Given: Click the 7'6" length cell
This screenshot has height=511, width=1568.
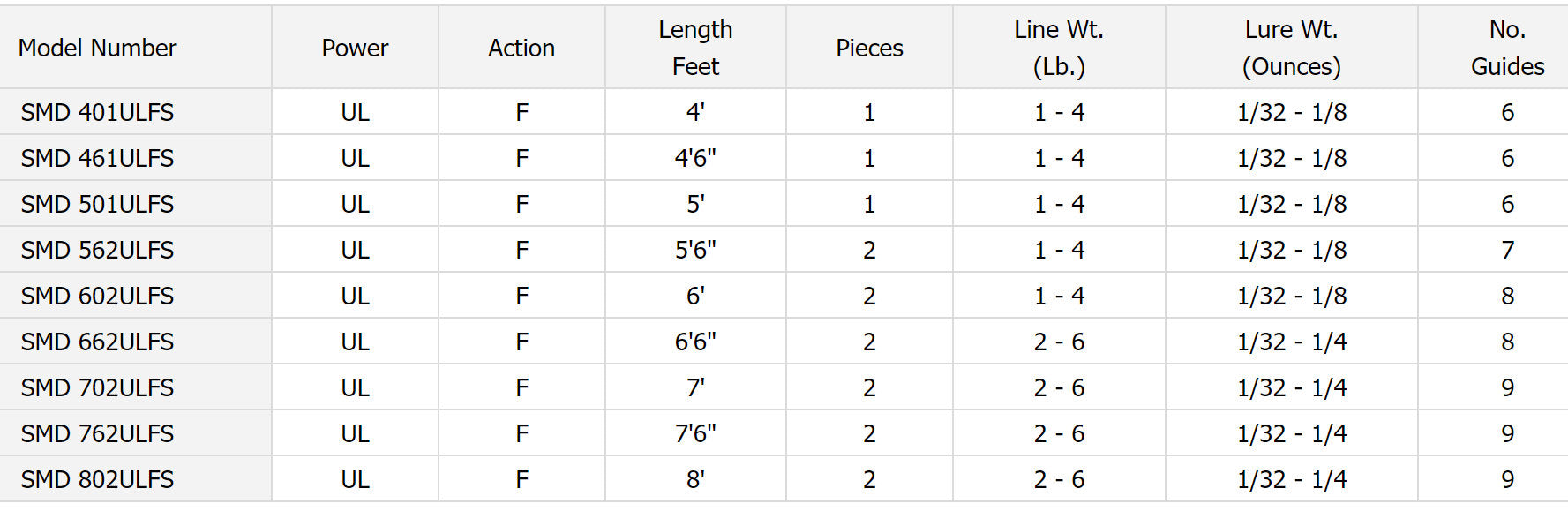Looking at the screenshot, I should [695, 433].
